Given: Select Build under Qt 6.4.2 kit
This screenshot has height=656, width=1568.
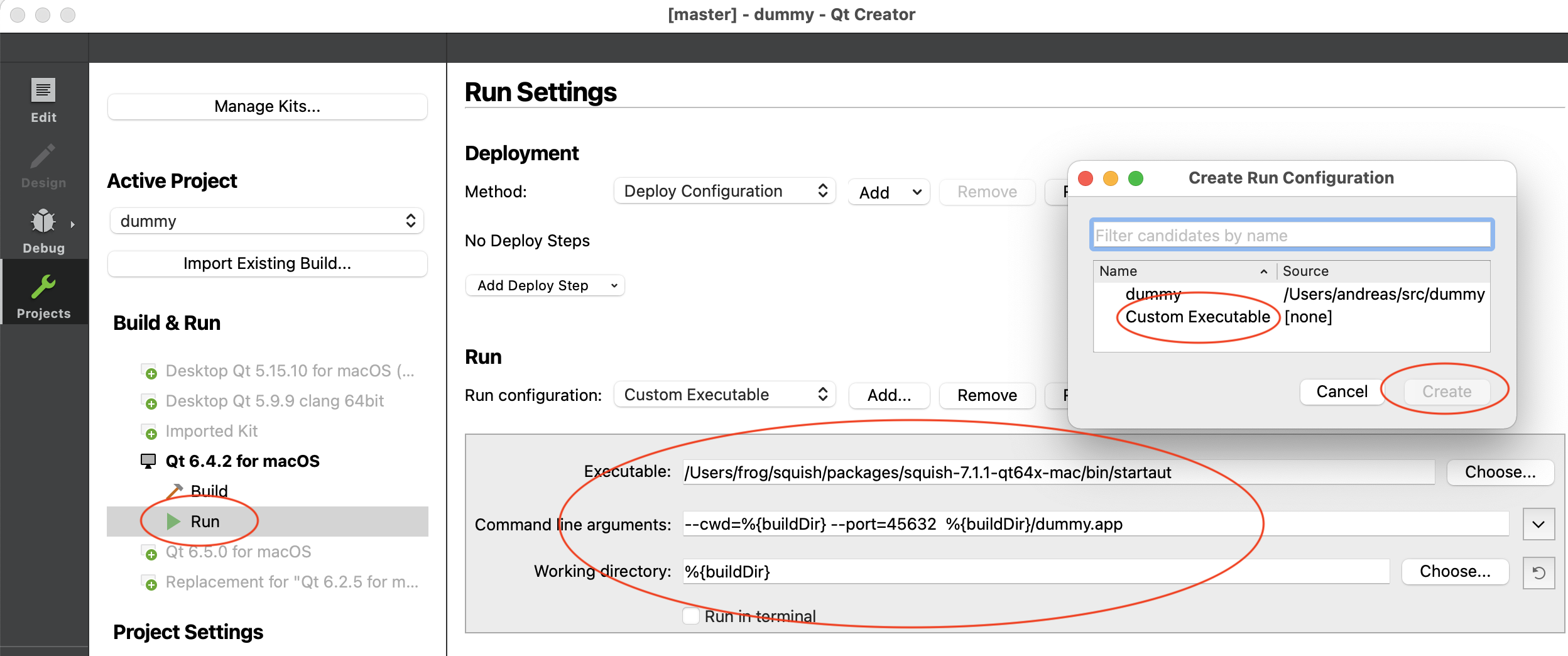Looking at the screenshot, I should 209,490.
